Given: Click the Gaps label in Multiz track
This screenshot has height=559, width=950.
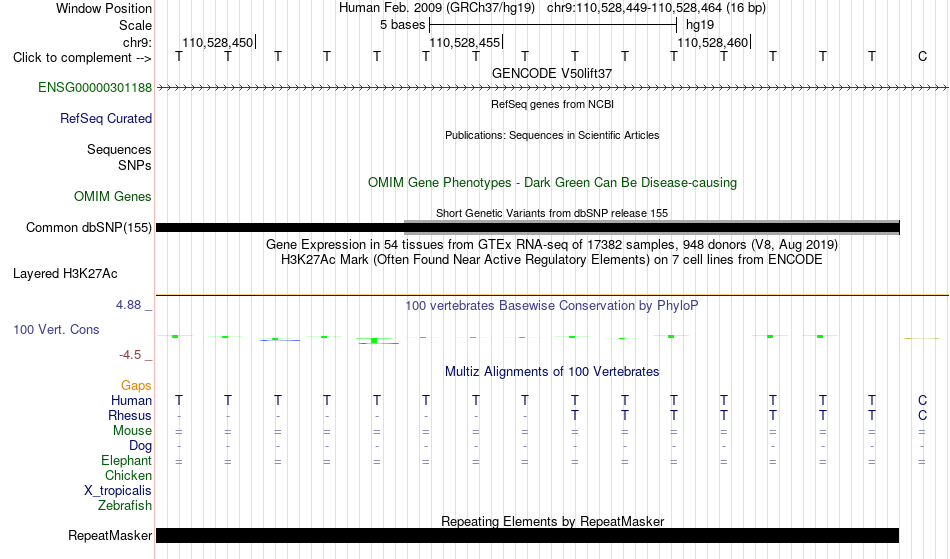Looking at the screenshot, I should click(x=136, y=386).
